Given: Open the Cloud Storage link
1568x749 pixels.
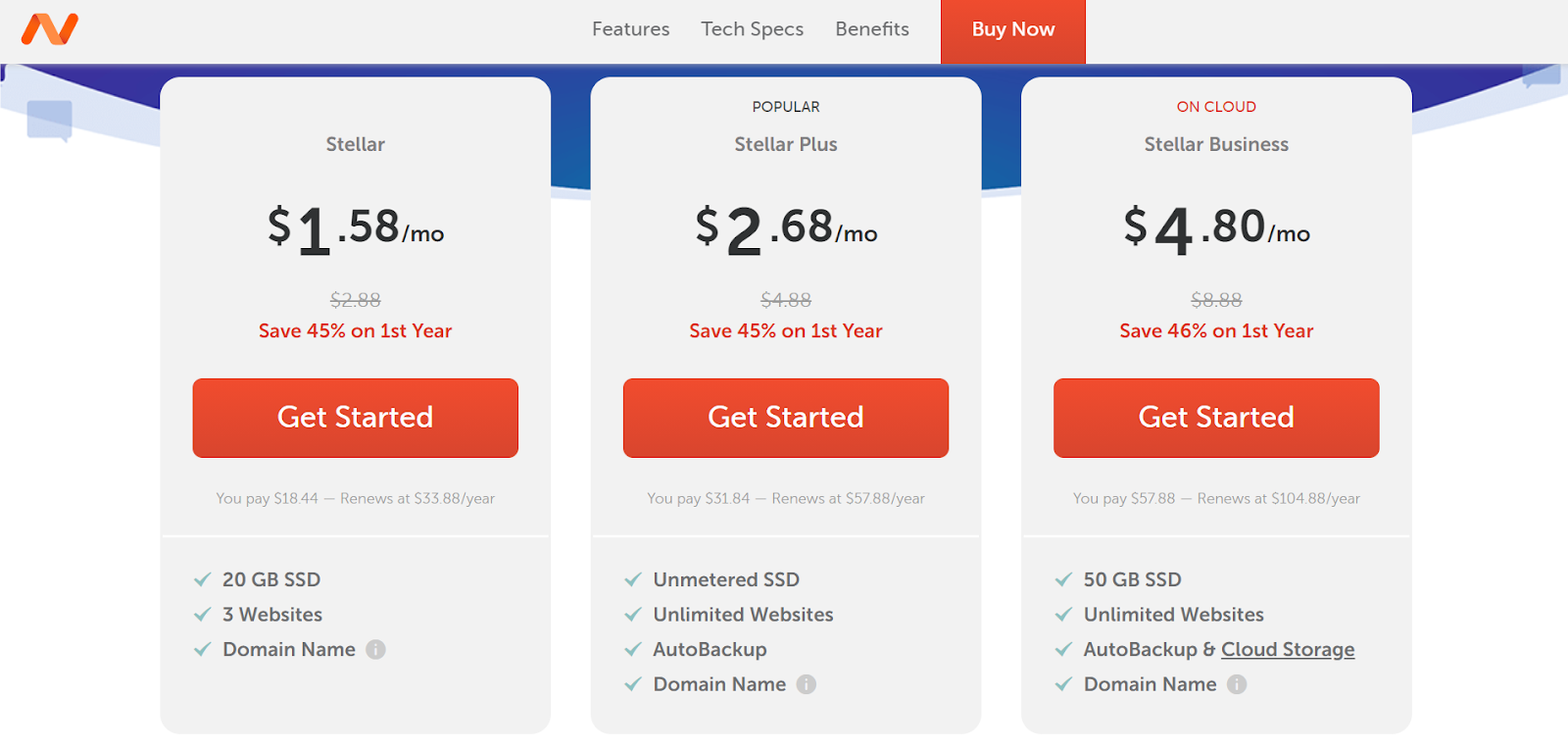Looking at the screenshot, I should (x=1288, y=649).
